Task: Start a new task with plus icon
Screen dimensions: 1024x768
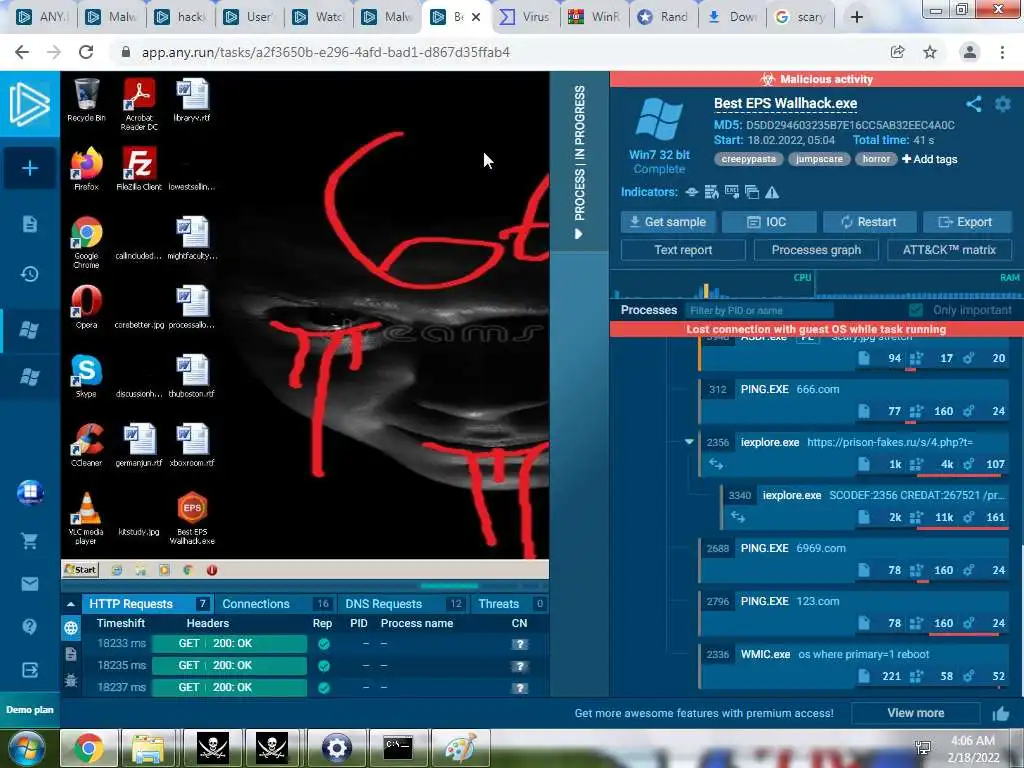Action: [x=29, y=168]
